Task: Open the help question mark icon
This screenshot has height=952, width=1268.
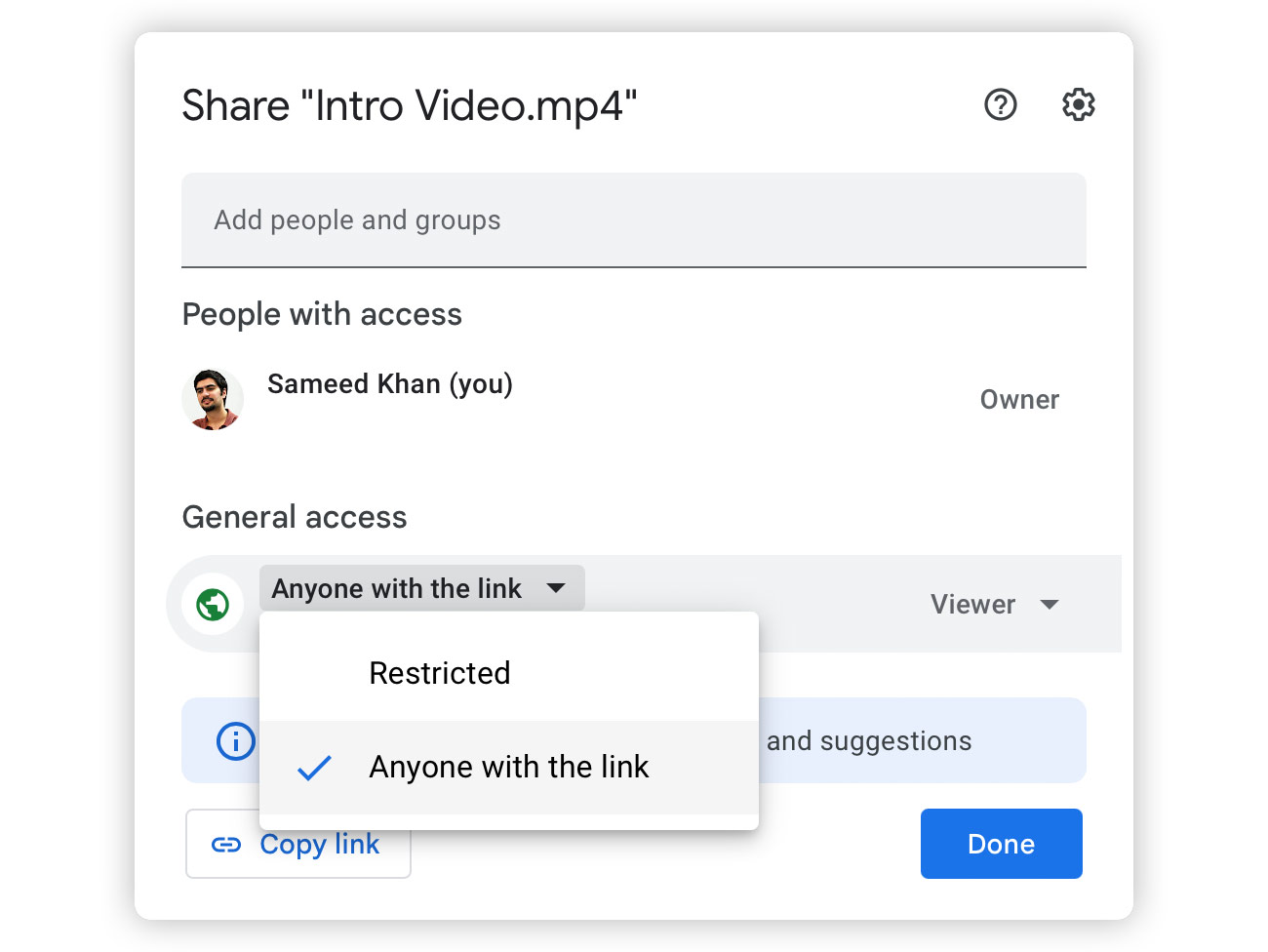Action: [x=1000, y=104]
